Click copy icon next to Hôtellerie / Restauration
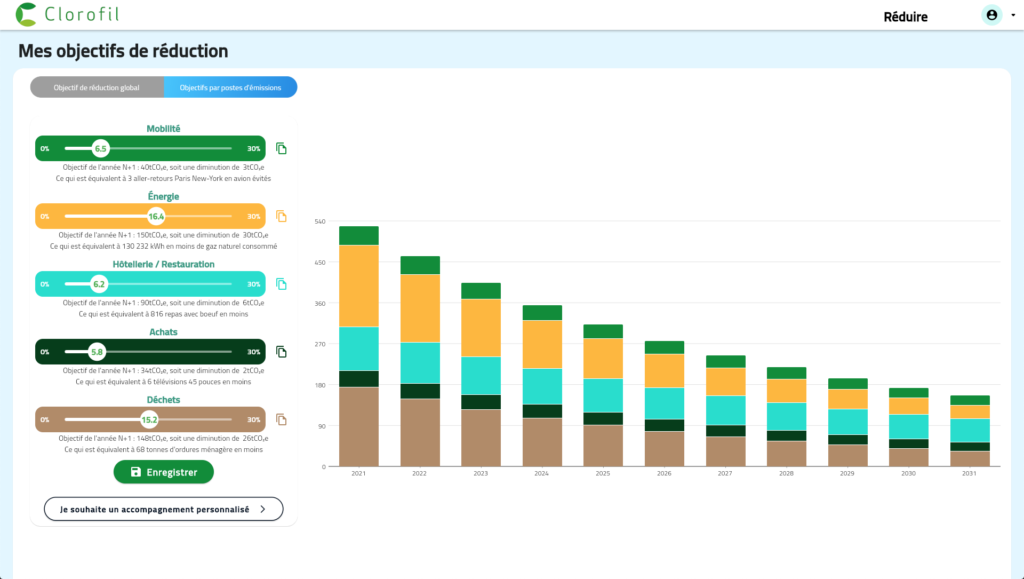 pyautogui.click(x=281, y=284)
